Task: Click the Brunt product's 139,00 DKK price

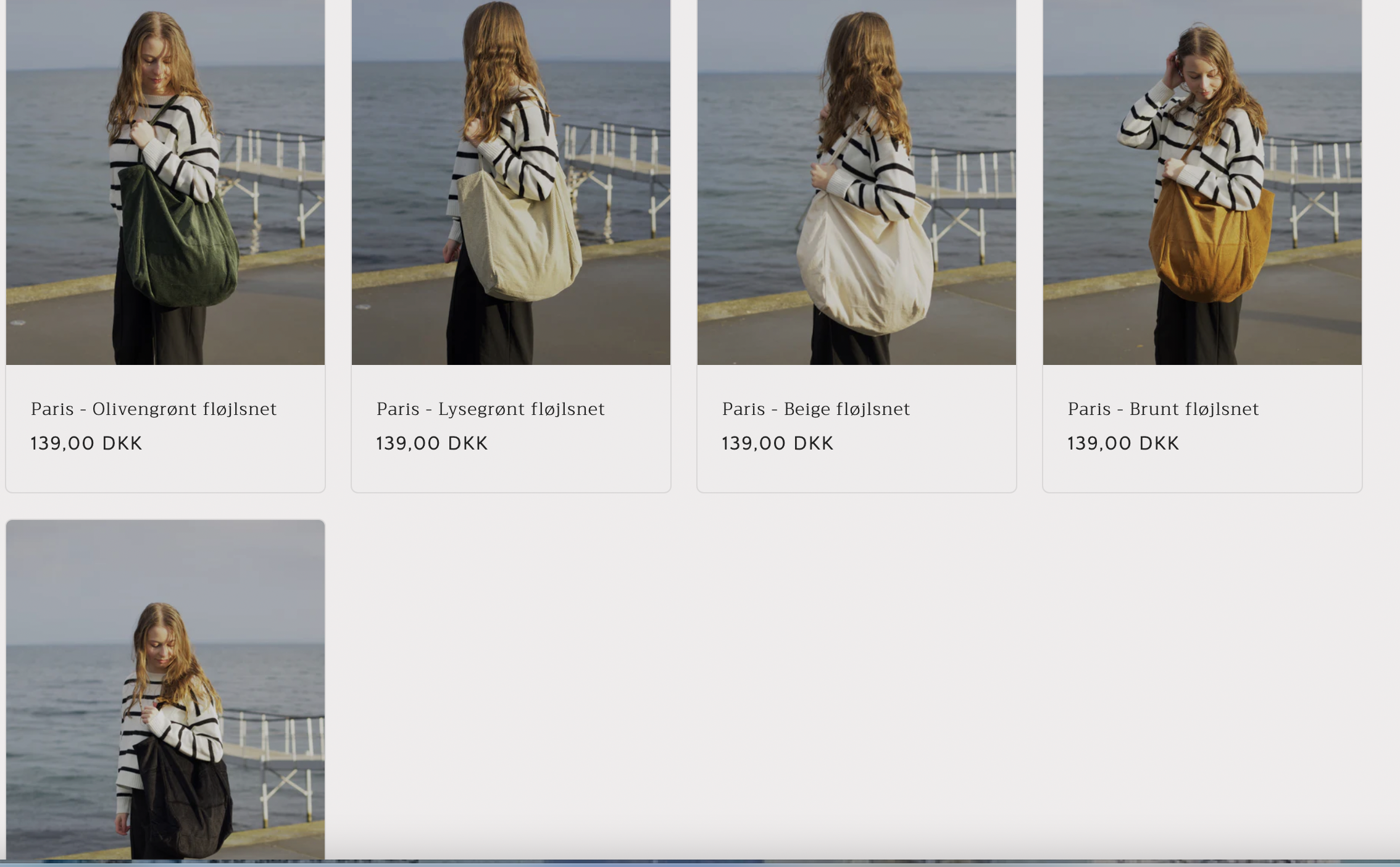Action: click(1123, 443)
